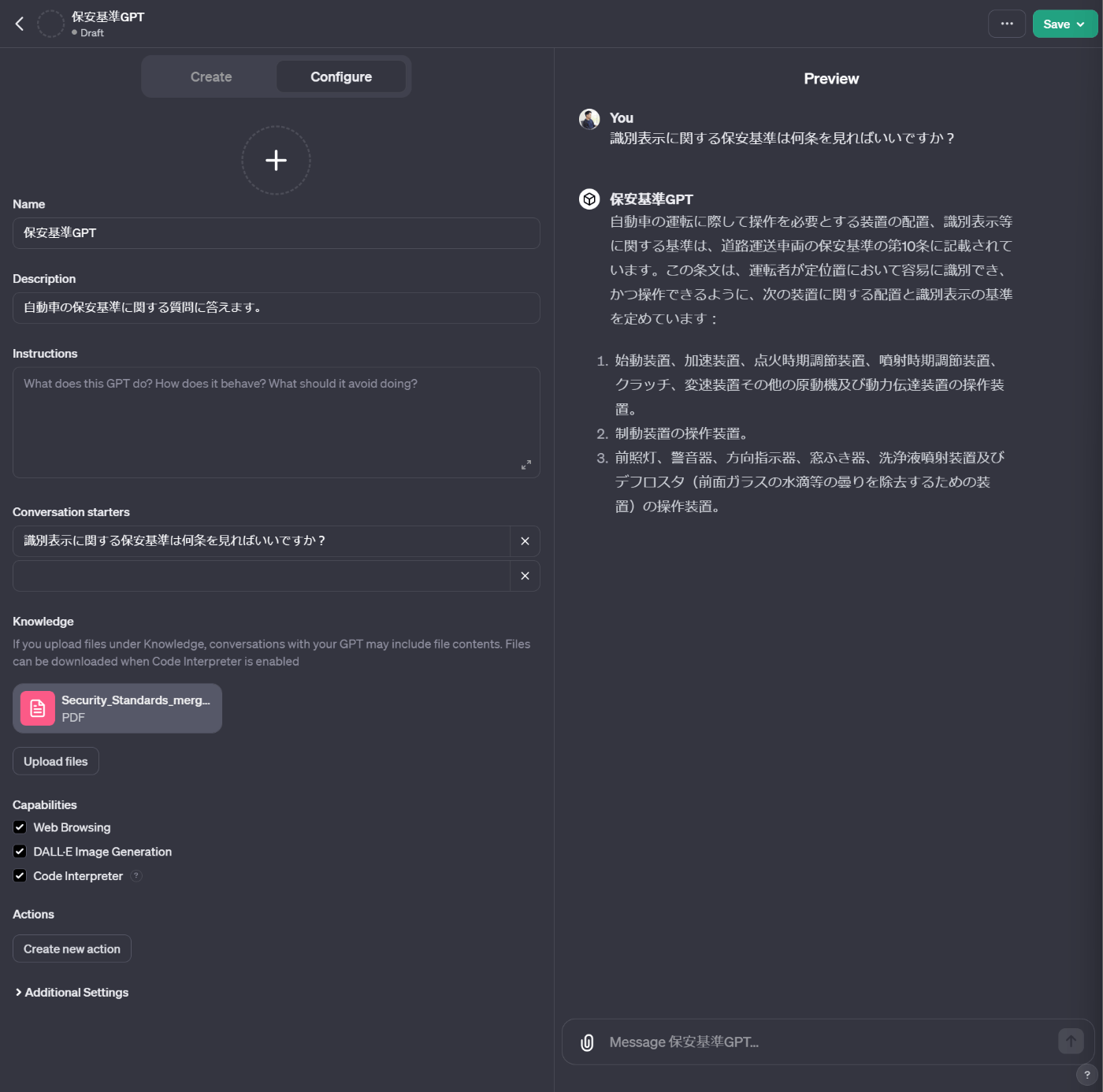Viewport: 1103px width, 1092px height.
Task: Click the attach file paperclip icon
Action: coord(587,1042)
